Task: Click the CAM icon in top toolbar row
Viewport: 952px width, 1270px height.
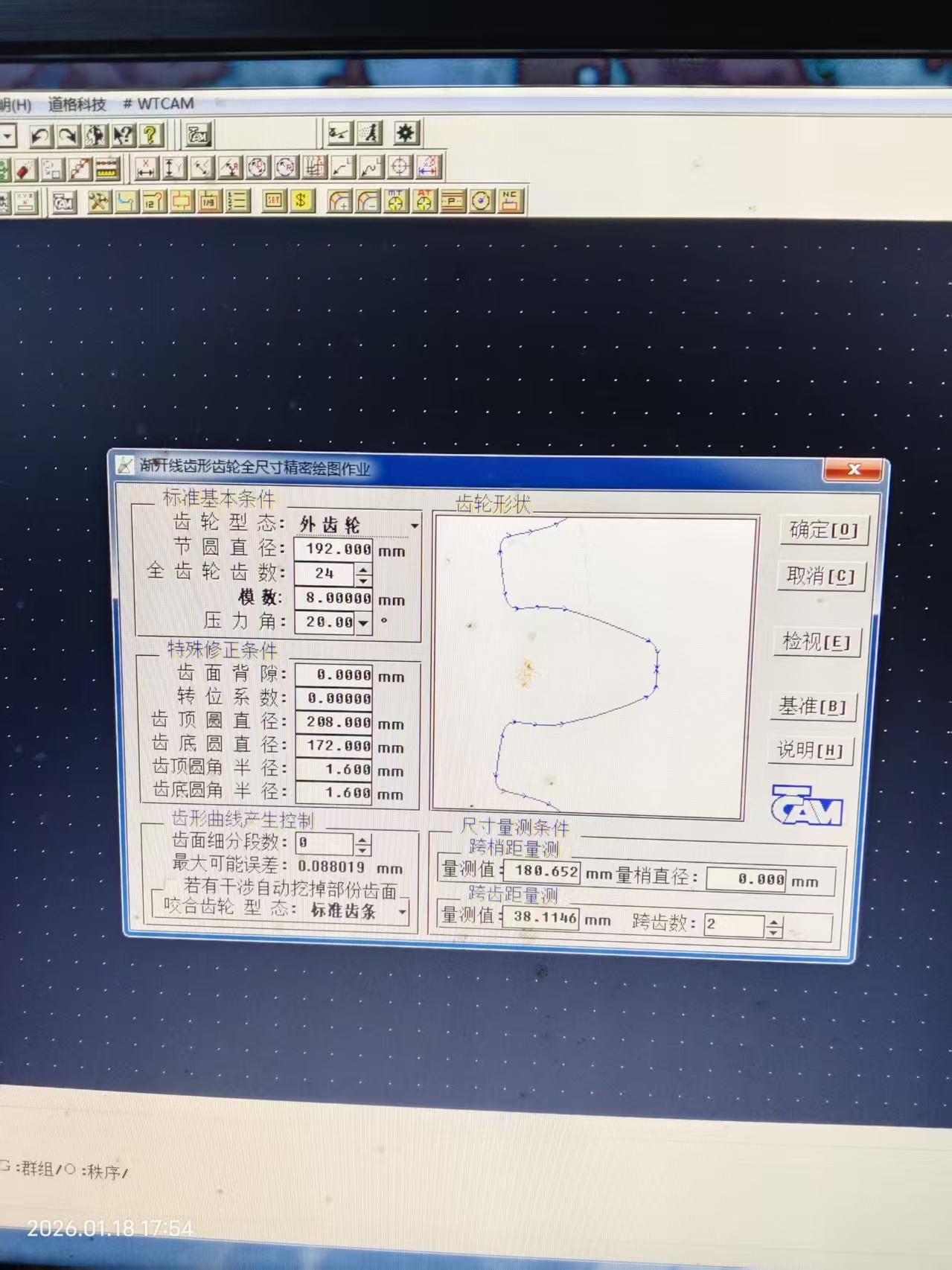Action: pyautogui.click(x=198, y=135)
